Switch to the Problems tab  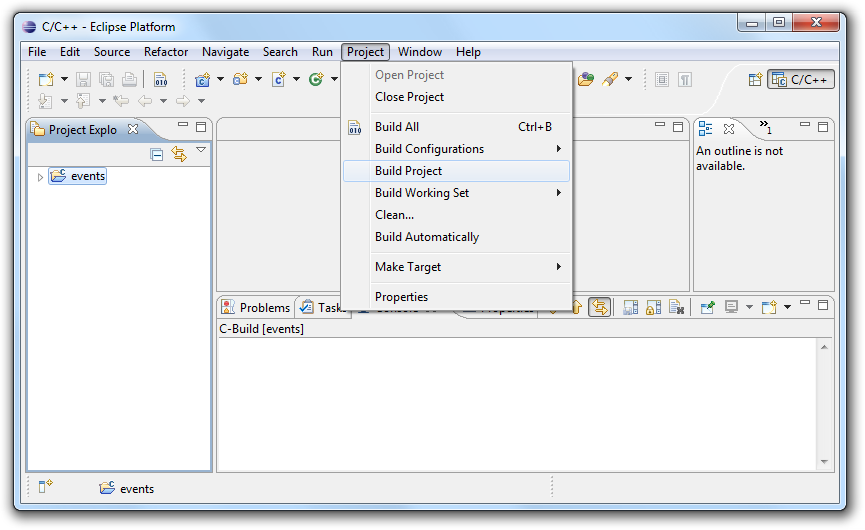tap(255, 307)
